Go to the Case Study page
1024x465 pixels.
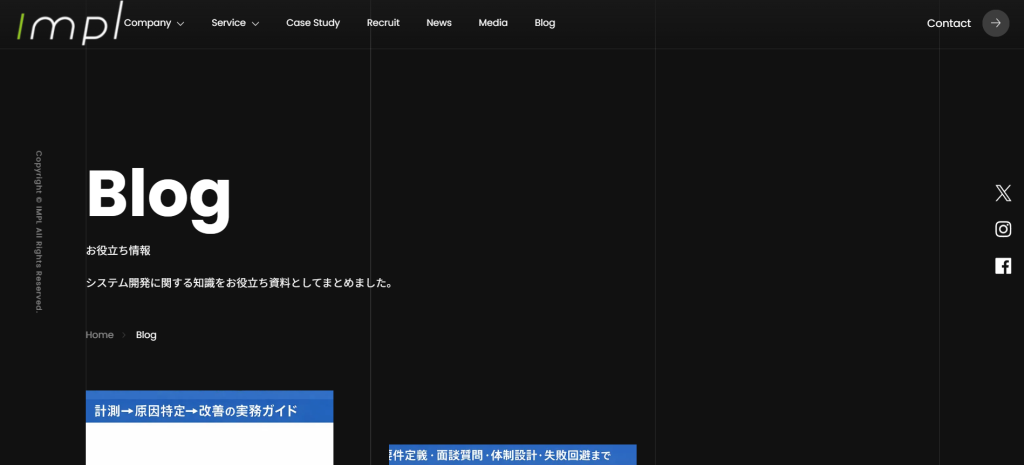(x=313, y=23)
